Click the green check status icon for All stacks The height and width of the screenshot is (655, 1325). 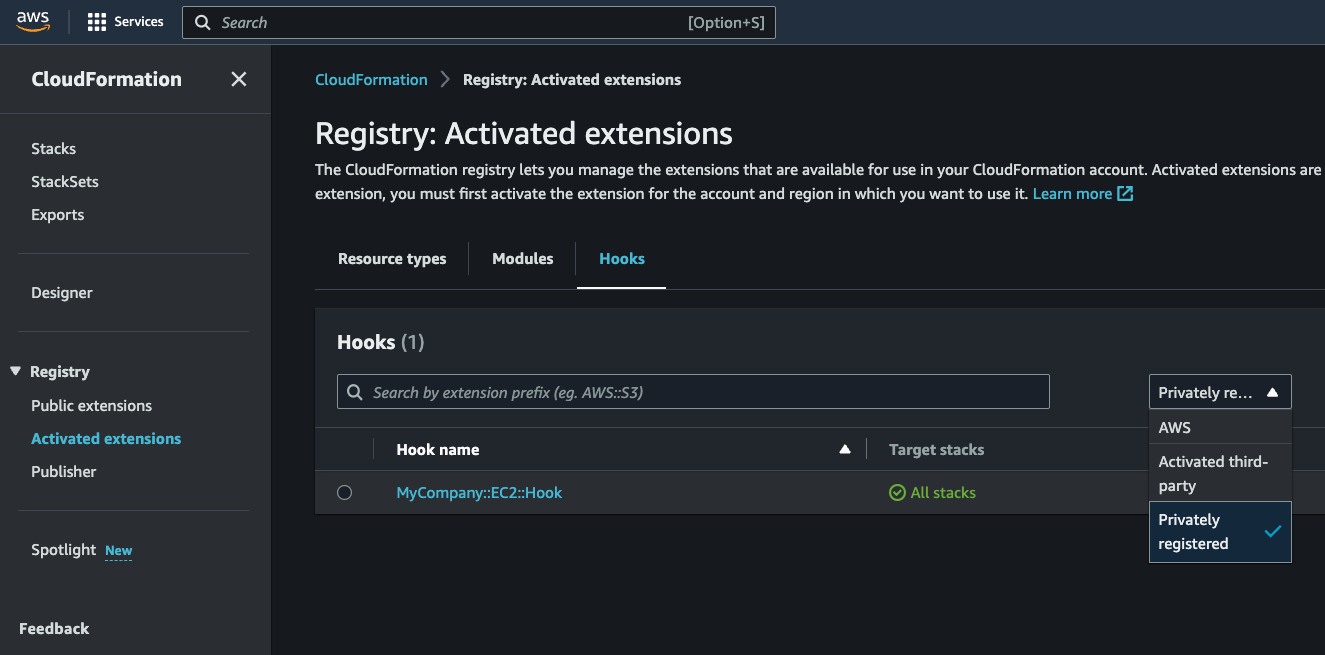coord(897,493)
